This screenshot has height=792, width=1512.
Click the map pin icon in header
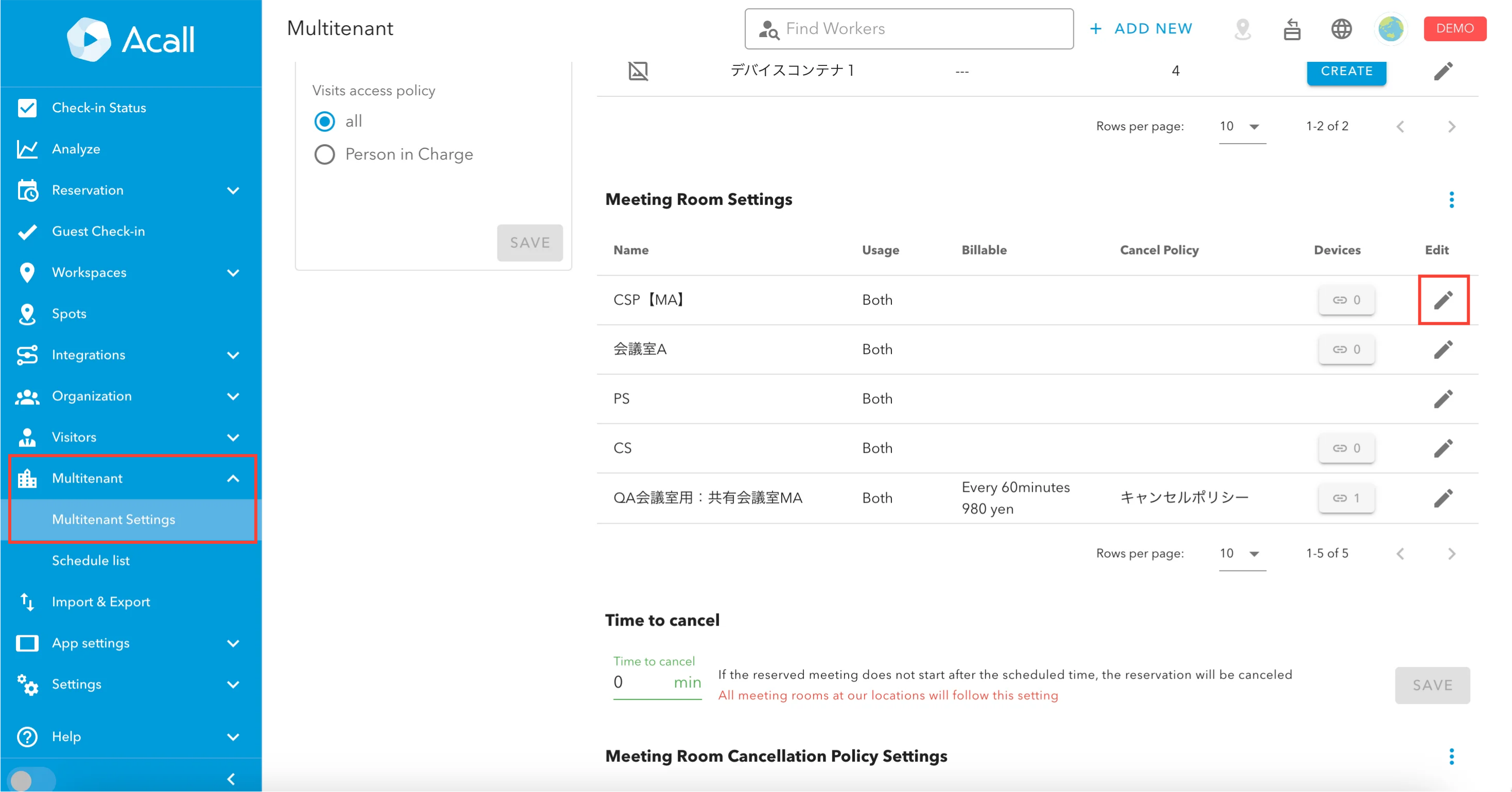tap(1243, 29)
